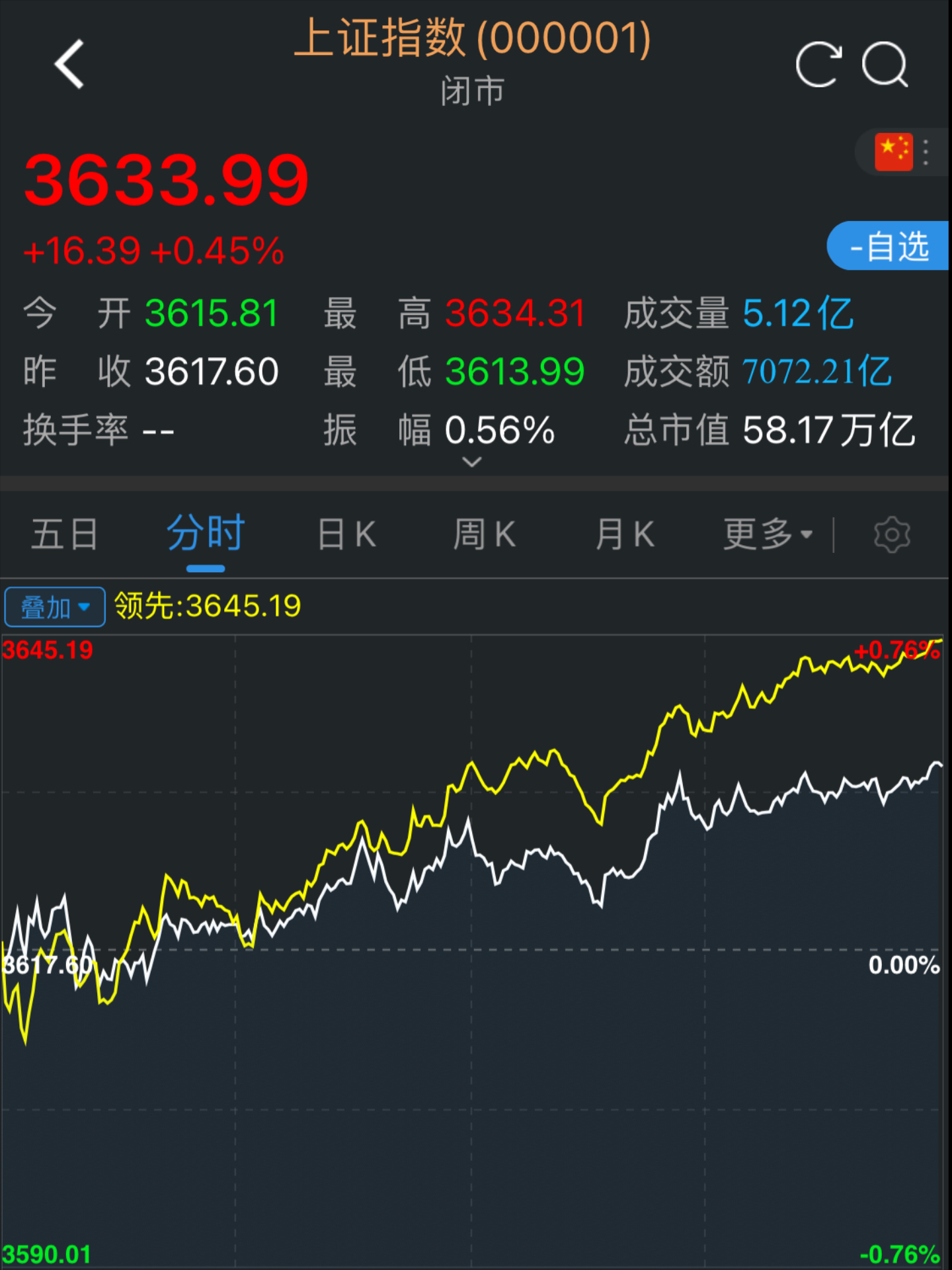Open the search magnifier icon
The width and height of the screenshot is (952, 1270).
pos(885,65)
